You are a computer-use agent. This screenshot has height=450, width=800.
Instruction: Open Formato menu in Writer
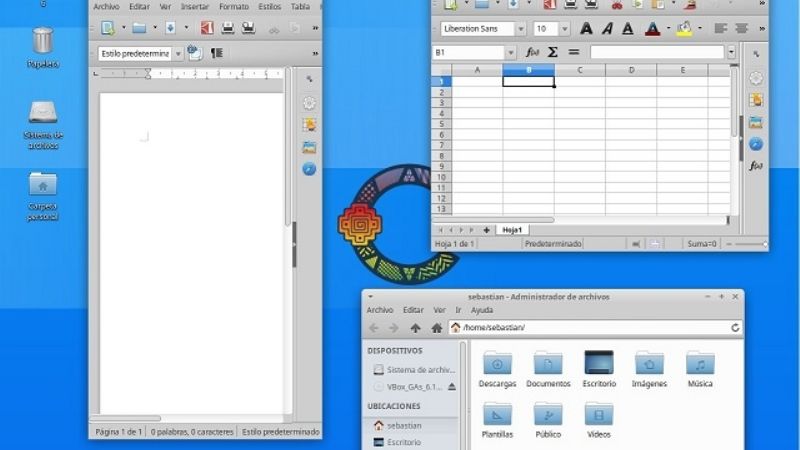point(234,7)
